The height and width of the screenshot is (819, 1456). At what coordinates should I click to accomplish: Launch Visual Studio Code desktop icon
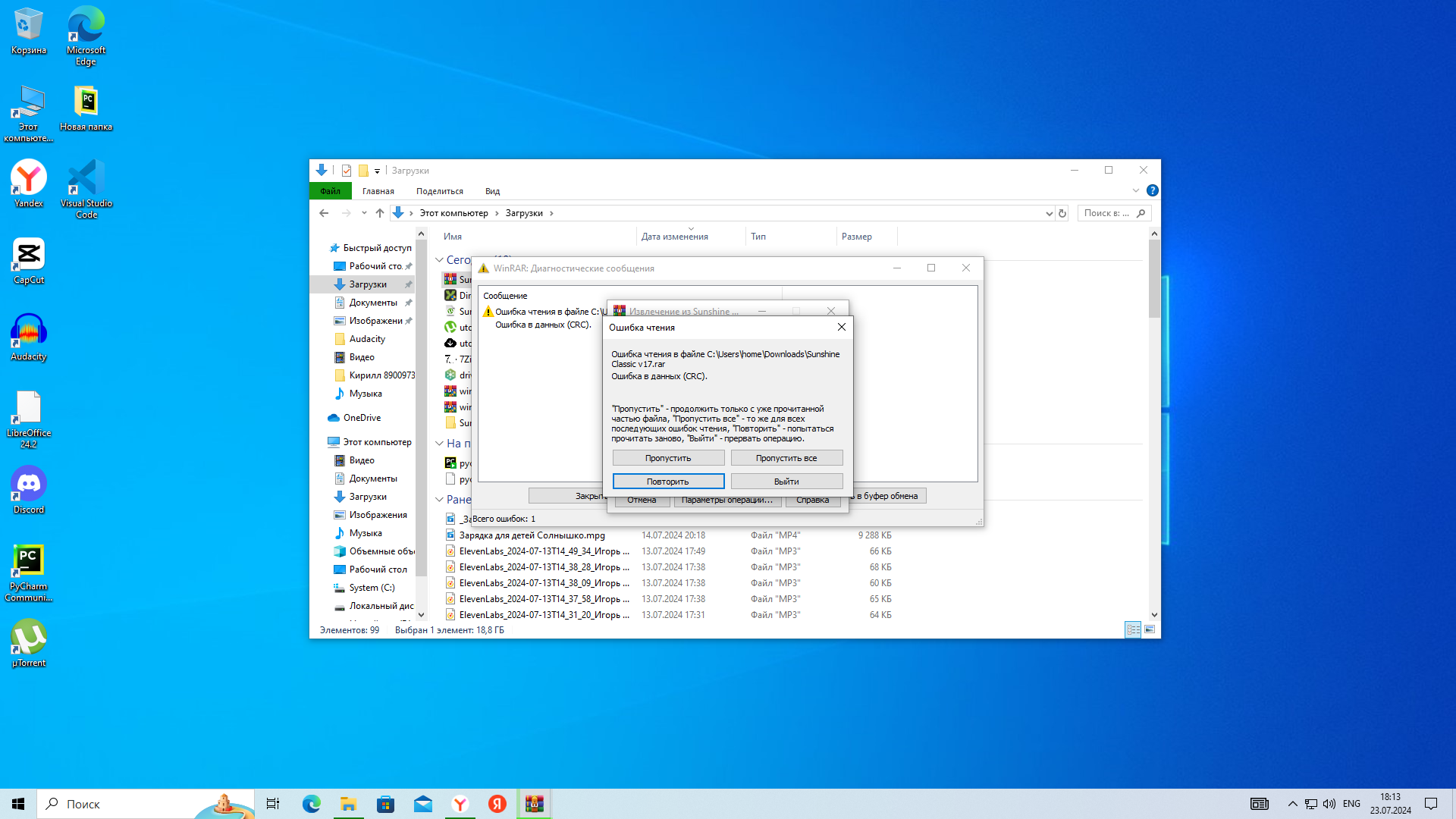point(86,190)
